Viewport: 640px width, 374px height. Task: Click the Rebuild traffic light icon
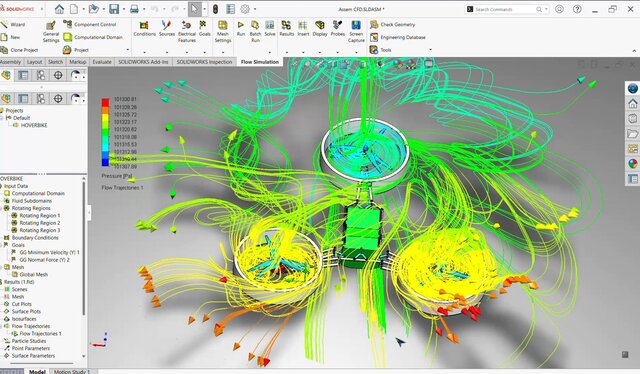216,9
